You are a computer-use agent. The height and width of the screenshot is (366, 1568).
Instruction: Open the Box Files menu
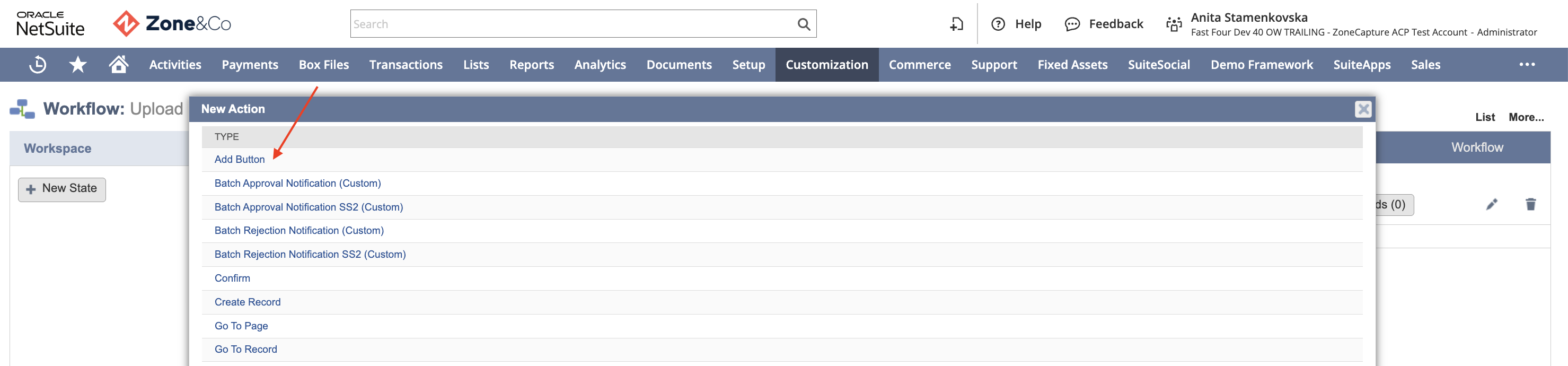[324, 65]
